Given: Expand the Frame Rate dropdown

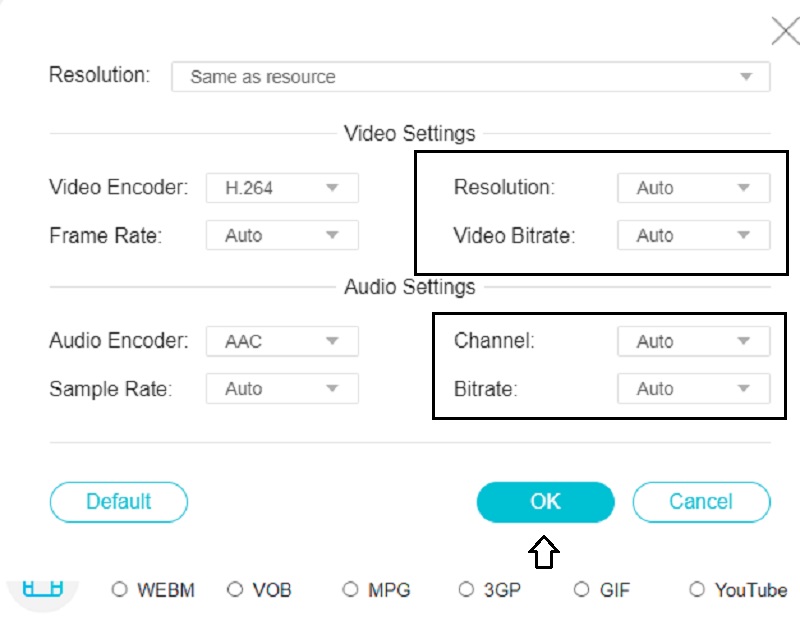Looking at the screenshot, I should [x=281, y=235].
